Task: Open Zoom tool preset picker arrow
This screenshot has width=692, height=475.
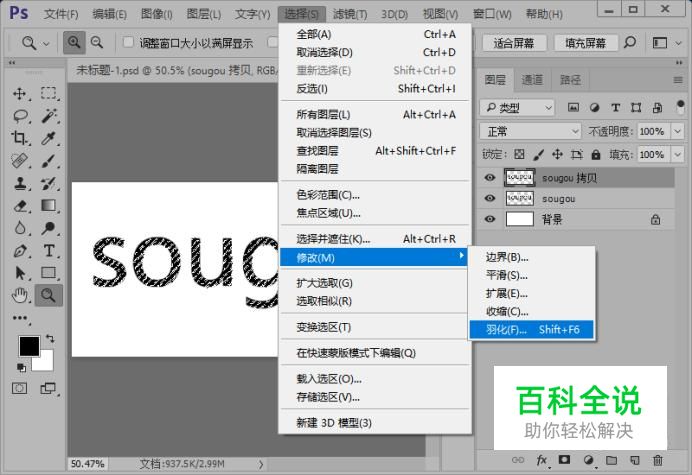Action: tap(46, 43)
